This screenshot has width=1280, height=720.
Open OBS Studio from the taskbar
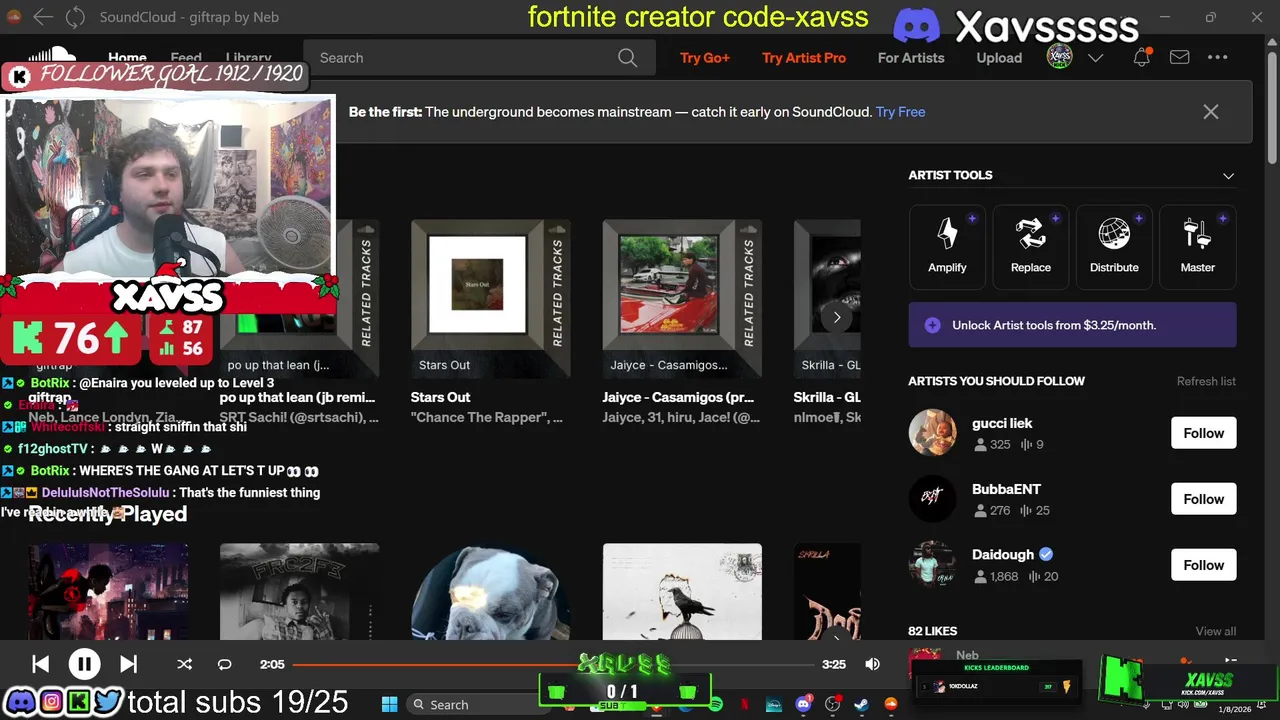tap(832, 705)
